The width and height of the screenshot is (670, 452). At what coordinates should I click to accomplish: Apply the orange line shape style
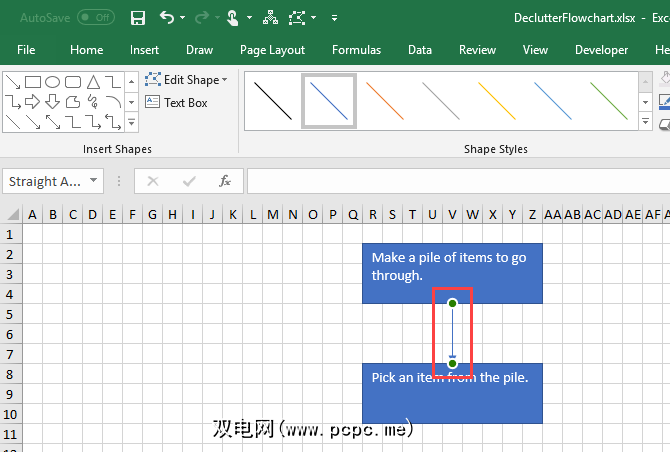pos(383,101)
